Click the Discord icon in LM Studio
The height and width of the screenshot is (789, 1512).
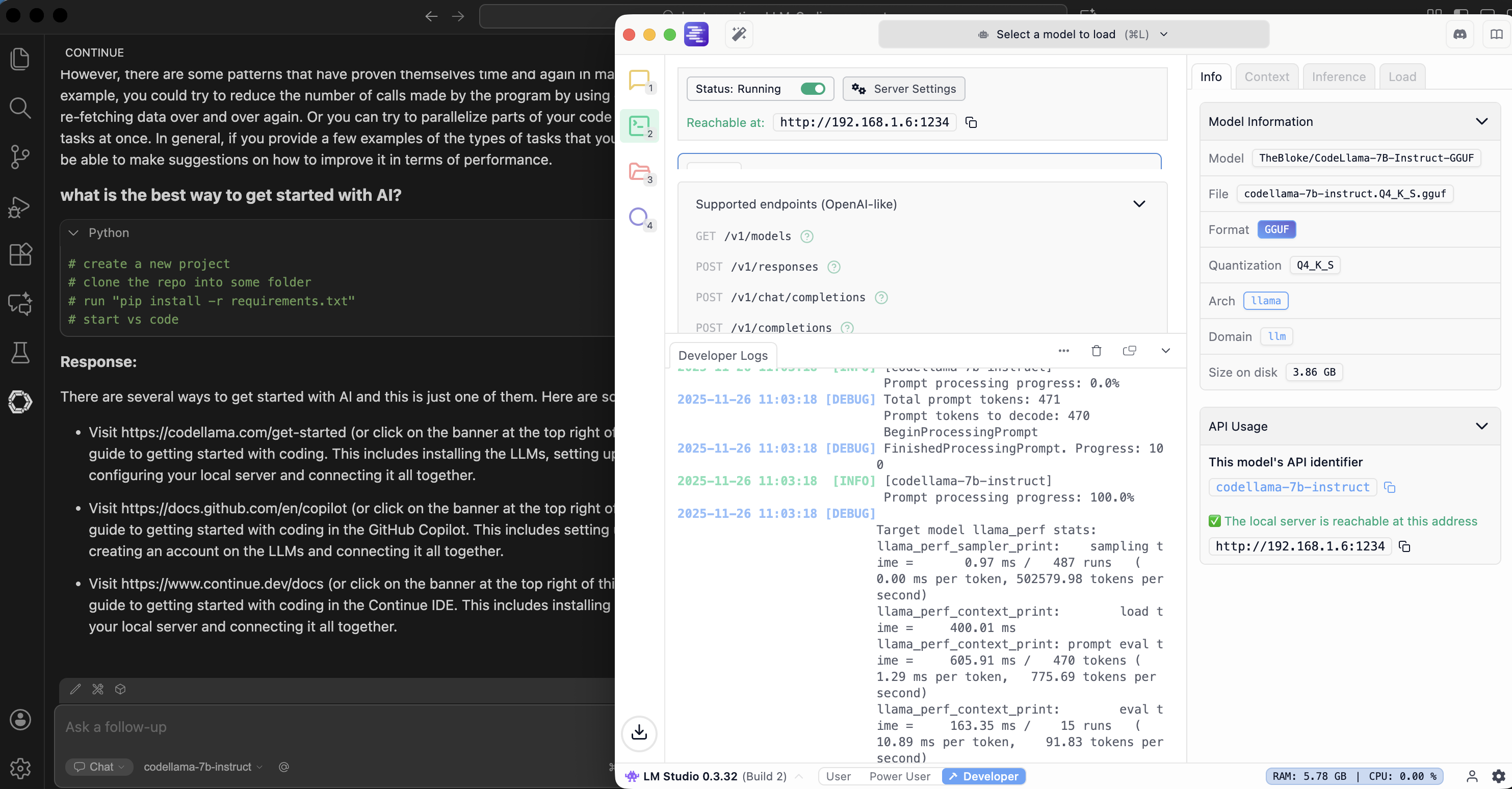1460,34
